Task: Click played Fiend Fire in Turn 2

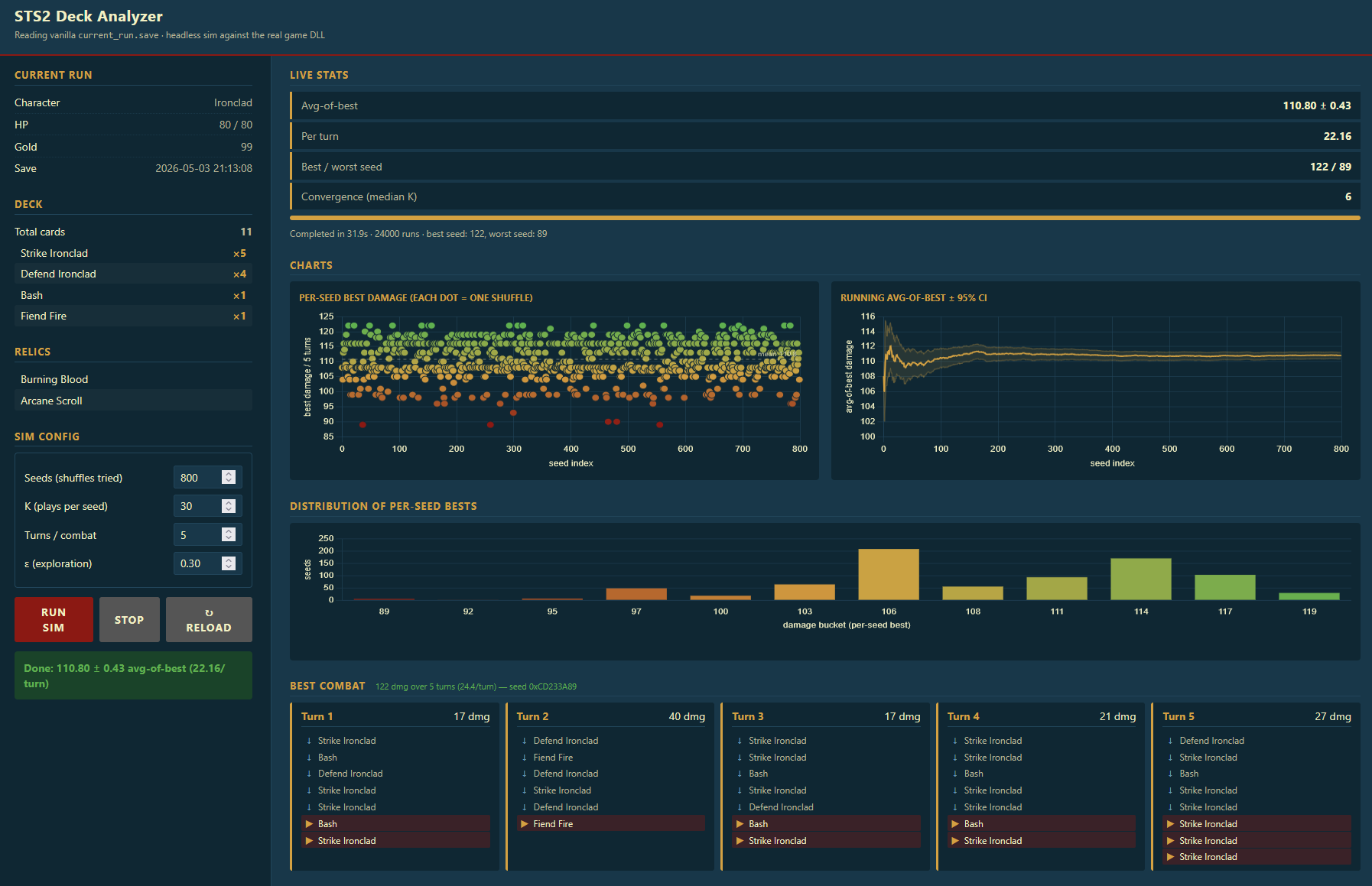Action: (x=611, y=823)
